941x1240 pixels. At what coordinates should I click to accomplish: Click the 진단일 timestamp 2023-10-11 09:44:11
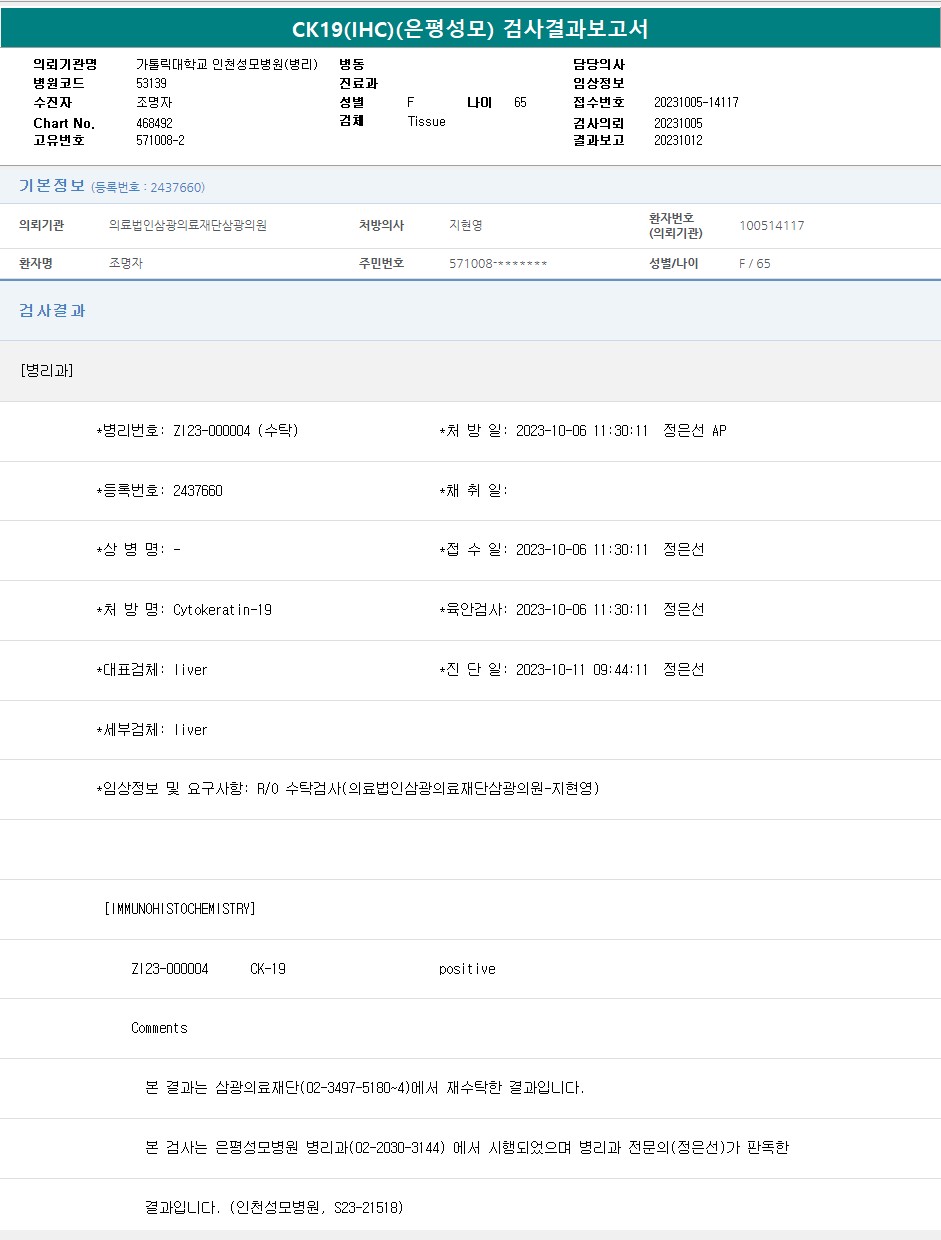[581, 670]
